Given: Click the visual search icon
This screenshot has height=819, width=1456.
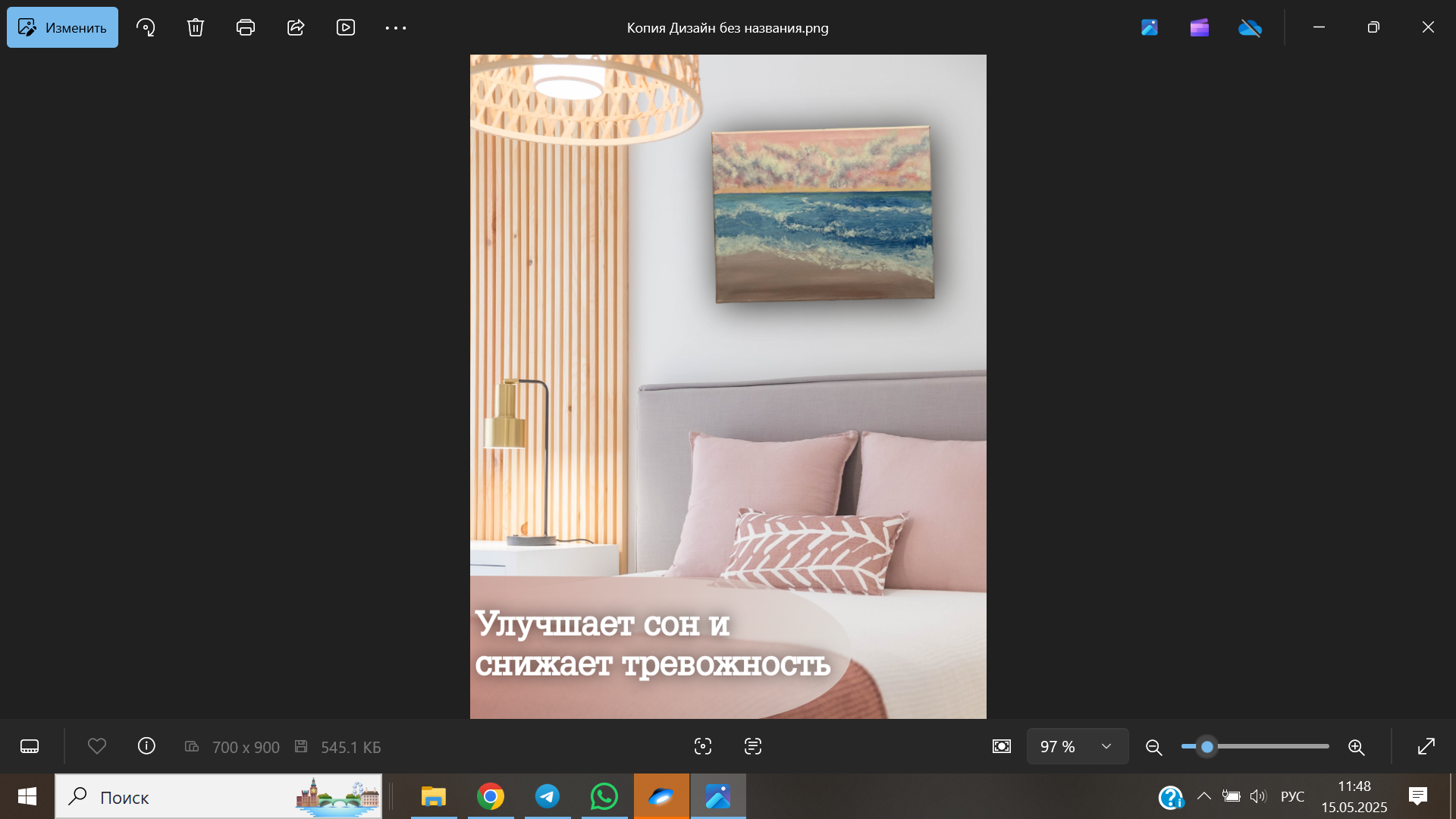Looking at the screenshot, I should point(703,747).
